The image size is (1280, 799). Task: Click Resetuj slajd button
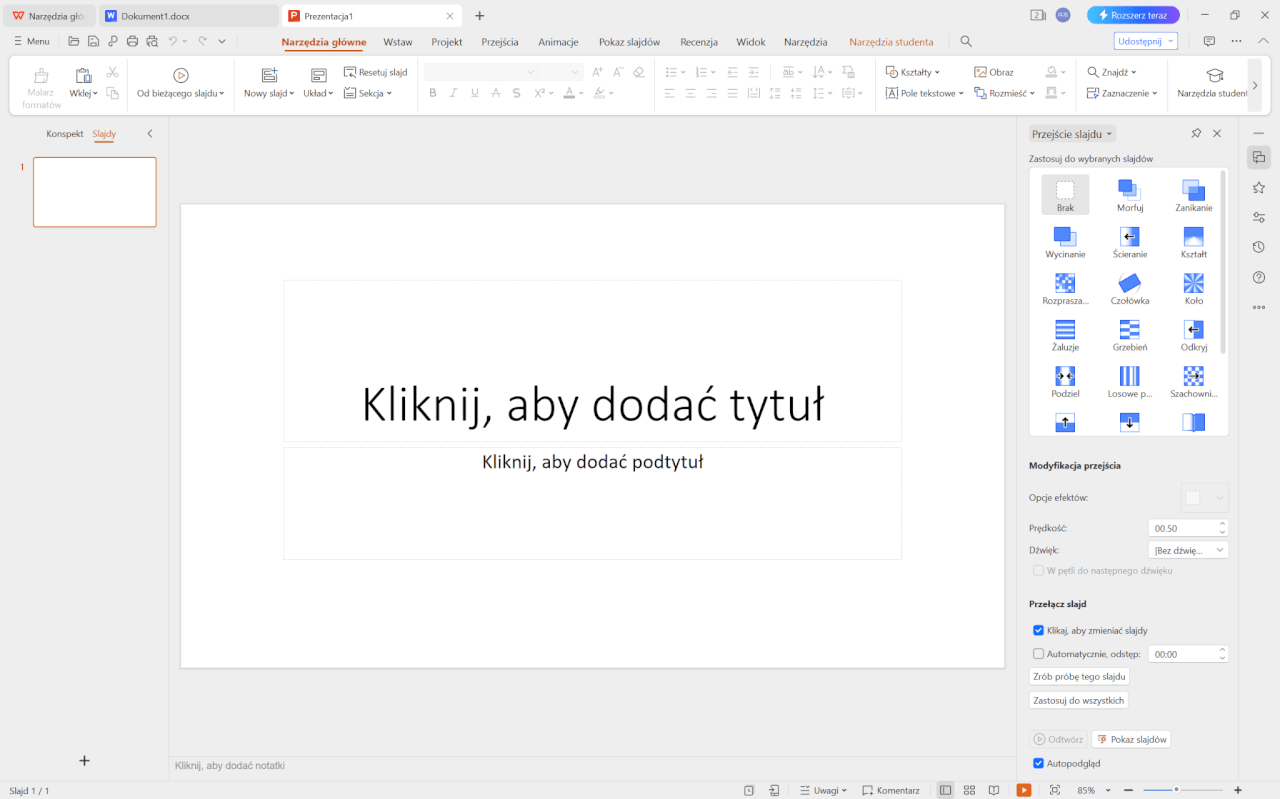tap(376, 72)
